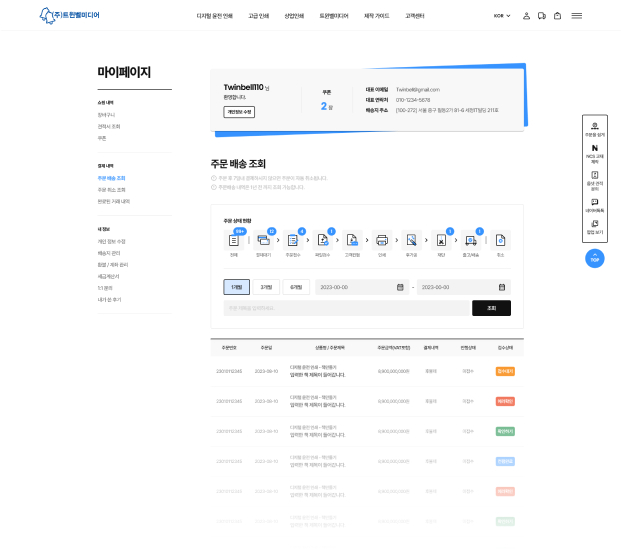Select the 출고/배송 shipping status icon
This screenshot has width=621, height=550.
pos(471,240)
